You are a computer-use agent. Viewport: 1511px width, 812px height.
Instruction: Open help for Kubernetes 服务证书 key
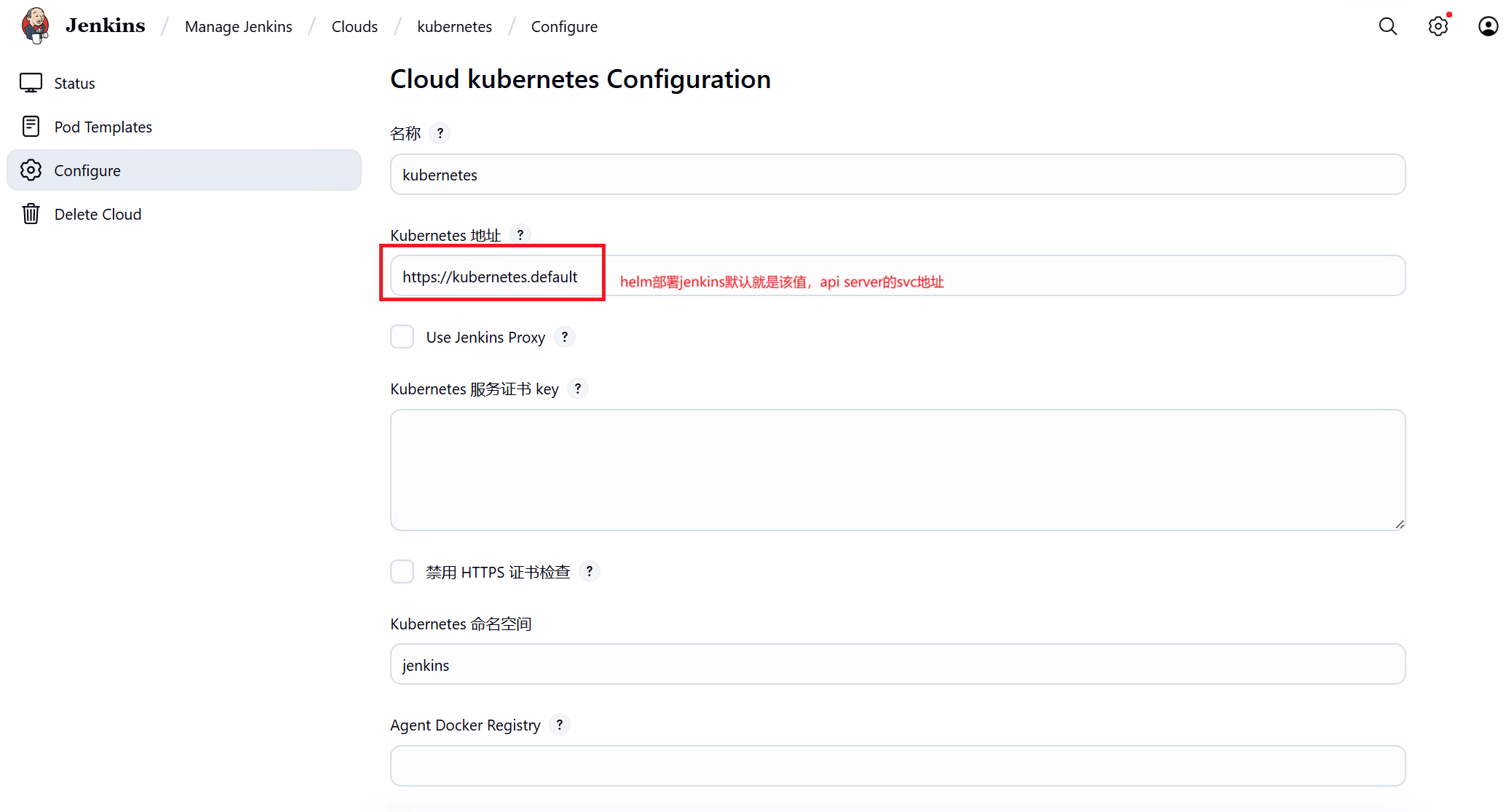(x=577, y=389)
